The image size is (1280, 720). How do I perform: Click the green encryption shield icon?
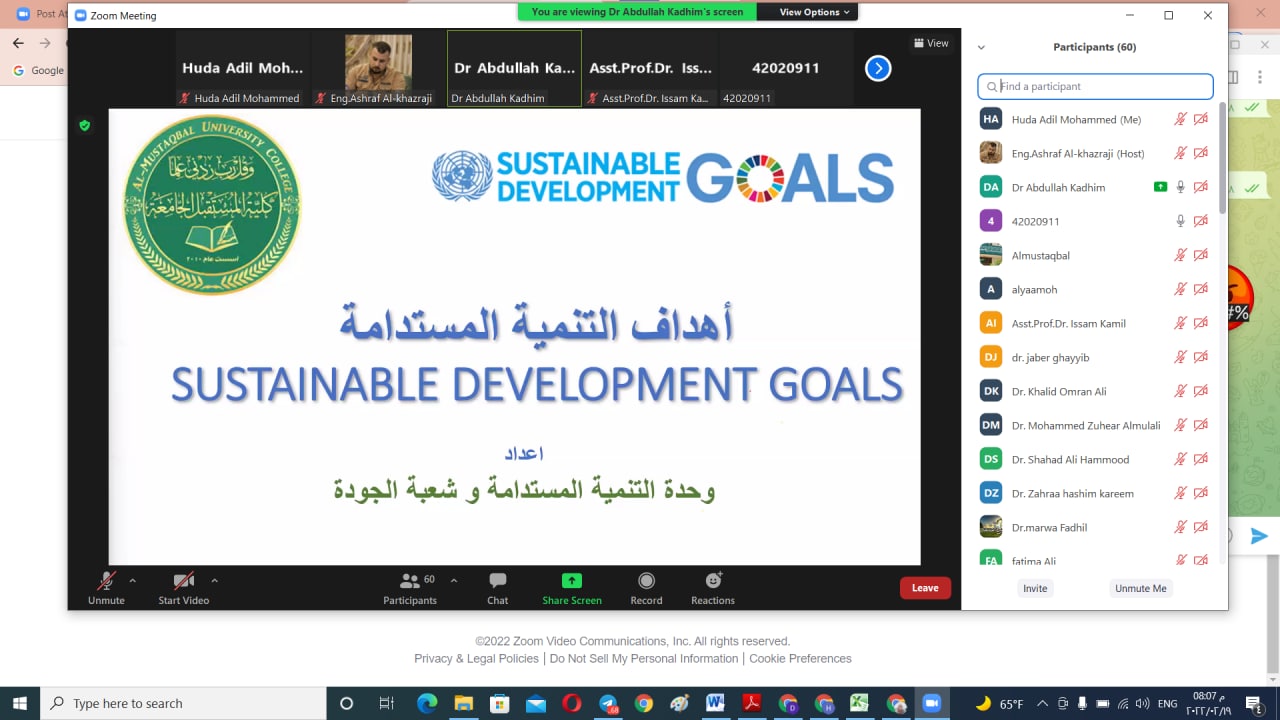point(84,125)
